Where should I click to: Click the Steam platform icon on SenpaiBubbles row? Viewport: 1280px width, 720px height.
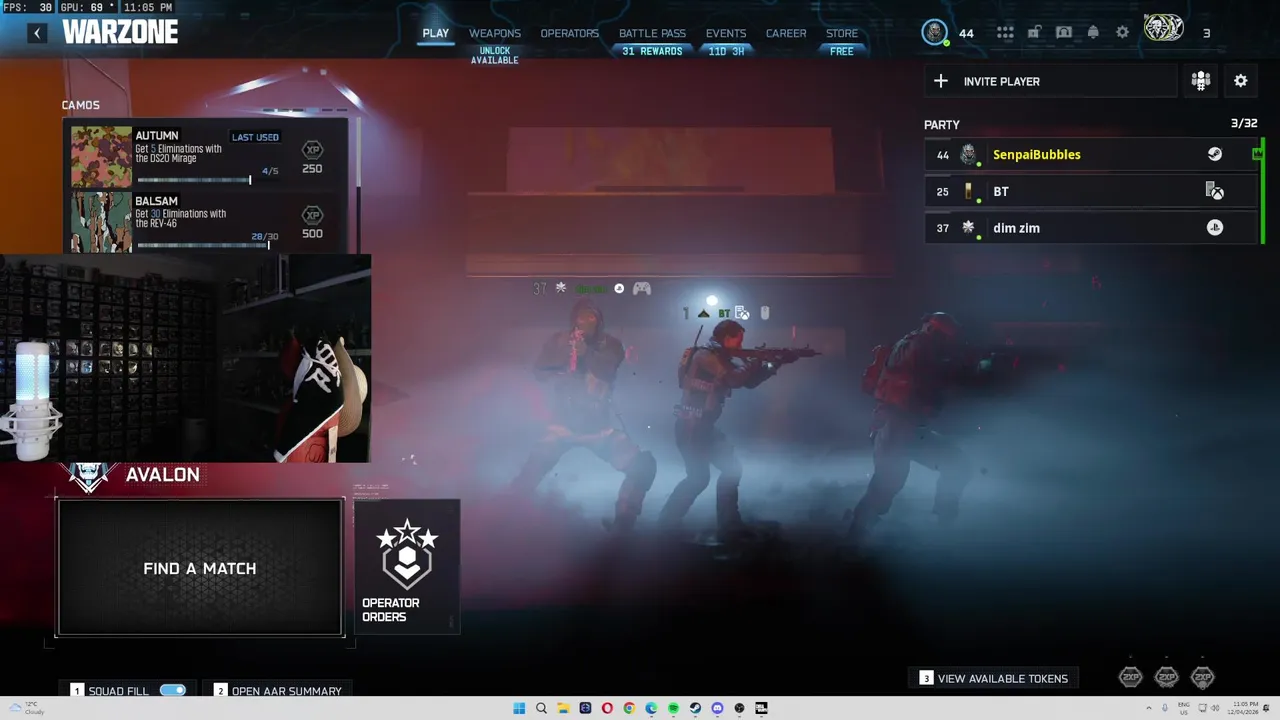coord(1215,154)
